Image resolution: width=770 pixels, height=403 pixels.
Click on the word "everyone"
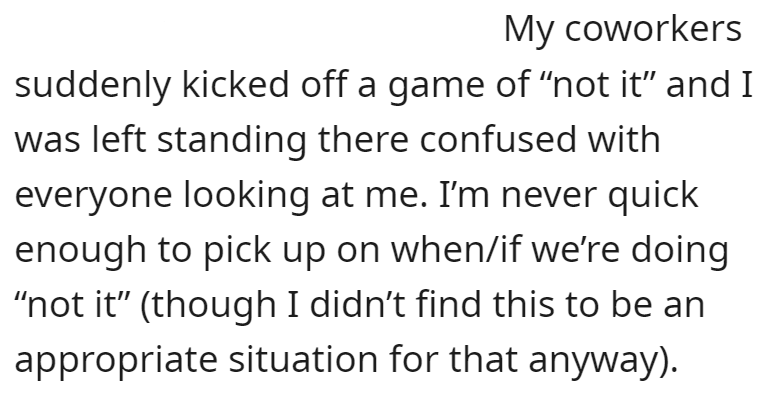[93, 197]
